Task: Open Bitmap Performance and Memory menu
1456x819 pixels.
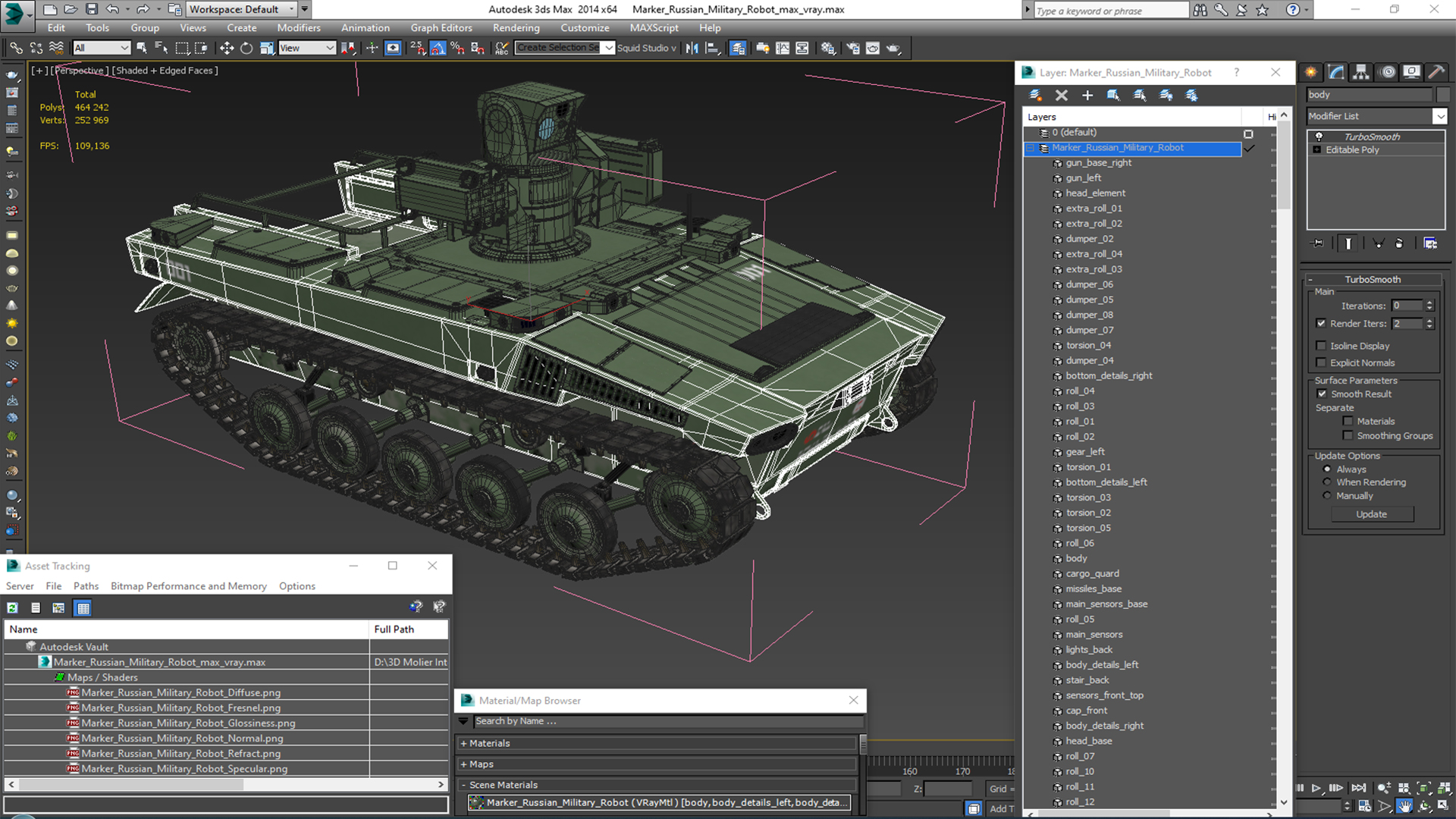Action: (188, 586)
